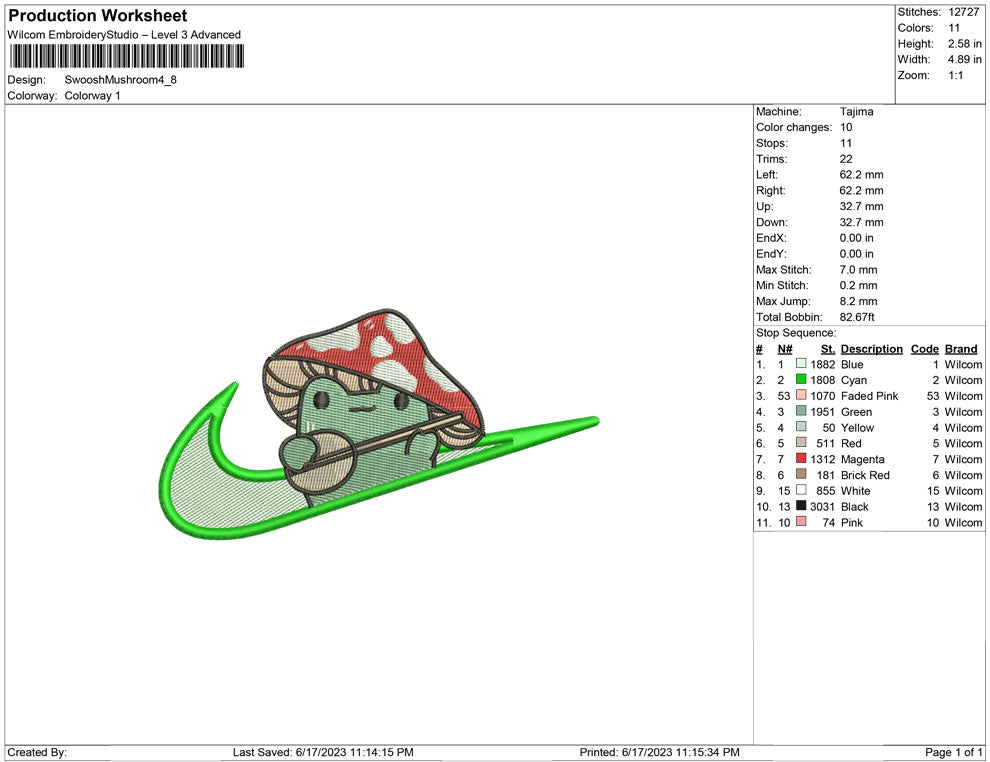The height and width of the screenshot is (762, 990).
Task: Click the 'Description' column header
Action: click(x=872, y=348)
